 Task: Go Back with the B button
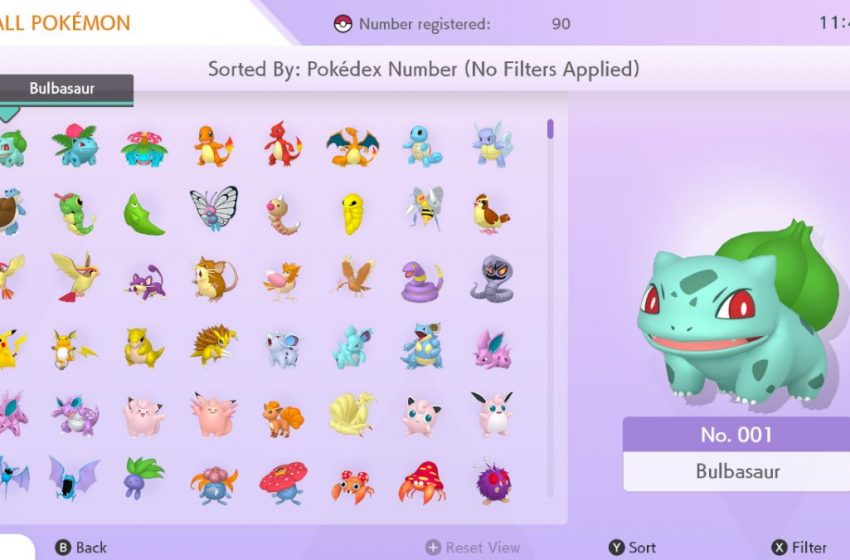81,548
